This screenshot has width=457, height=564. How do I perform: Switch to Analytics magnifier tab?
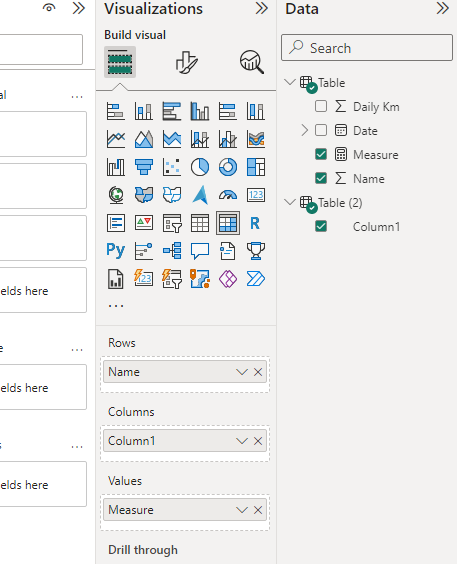[x=252, y=62]
